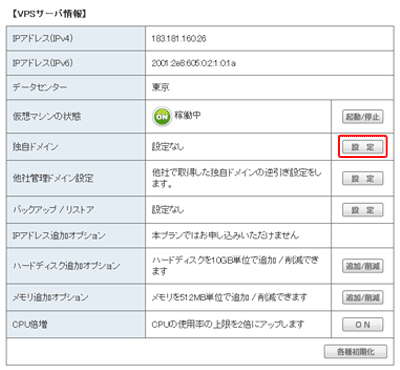Click the バックアップ / リストア label
This screenshot has width=400, height=370.
[x=53, y=210]
